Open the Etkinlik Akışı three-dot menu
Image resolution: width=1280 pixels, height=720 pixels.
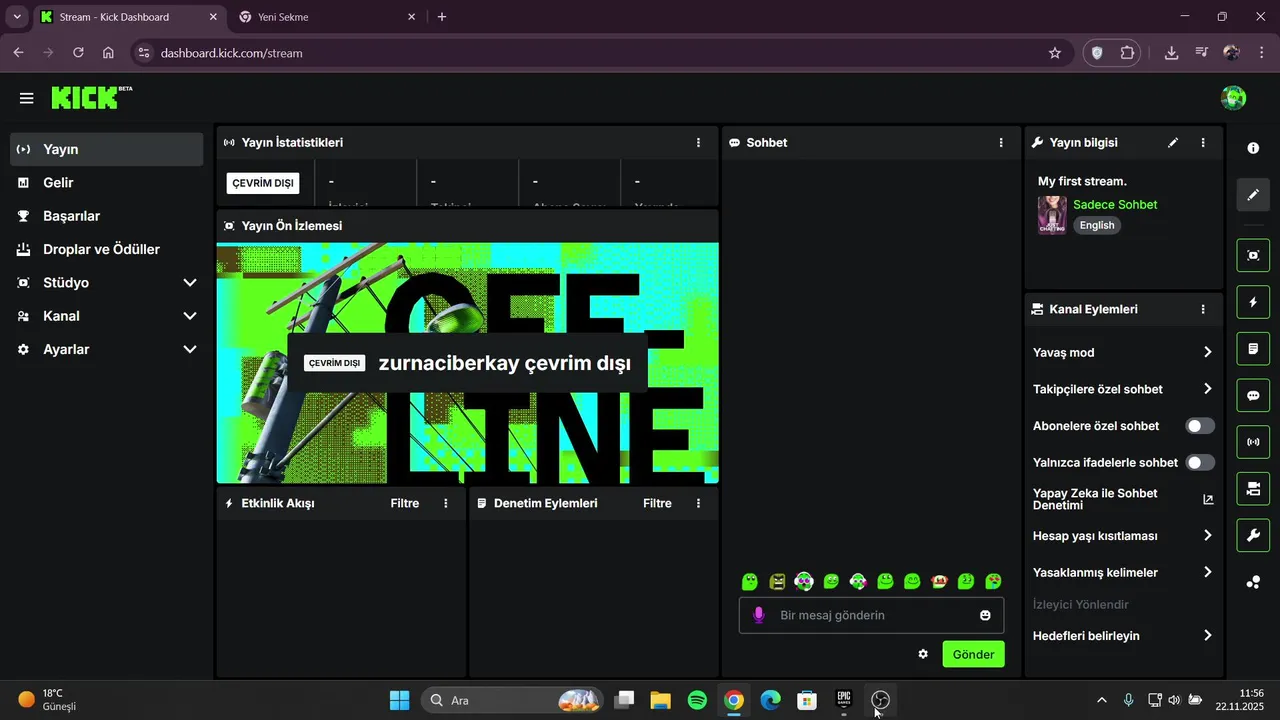coord(446,503)
